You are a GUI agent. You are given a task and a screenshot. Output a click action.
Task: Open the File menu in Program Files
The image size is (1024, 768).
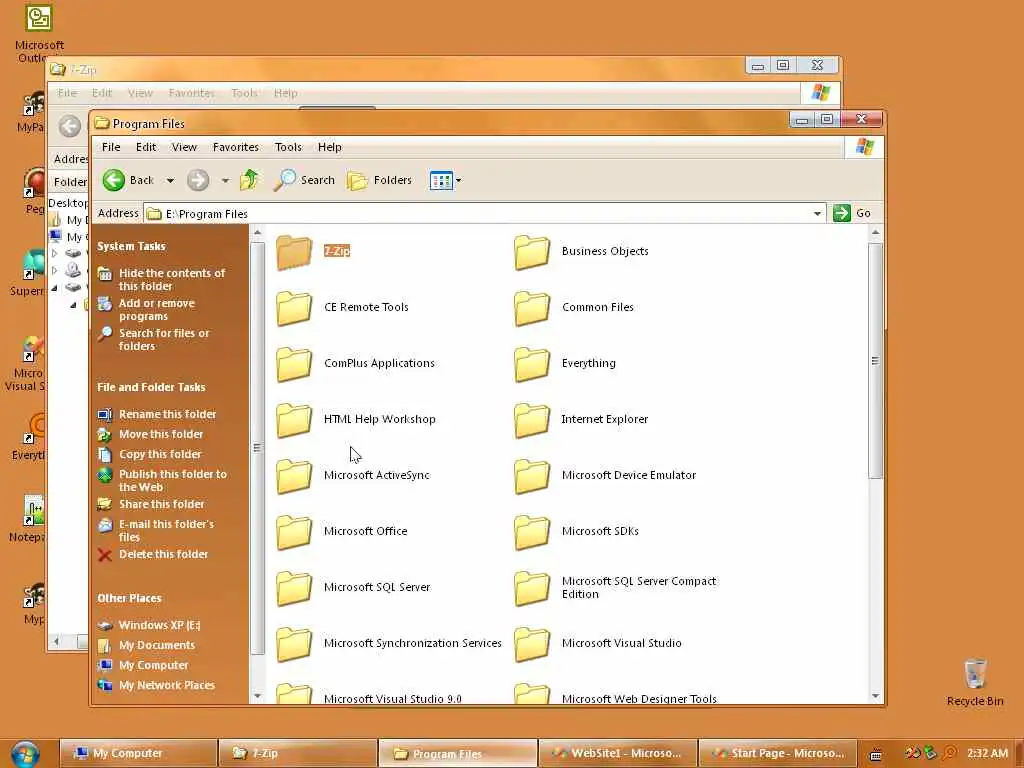[111, 147]
